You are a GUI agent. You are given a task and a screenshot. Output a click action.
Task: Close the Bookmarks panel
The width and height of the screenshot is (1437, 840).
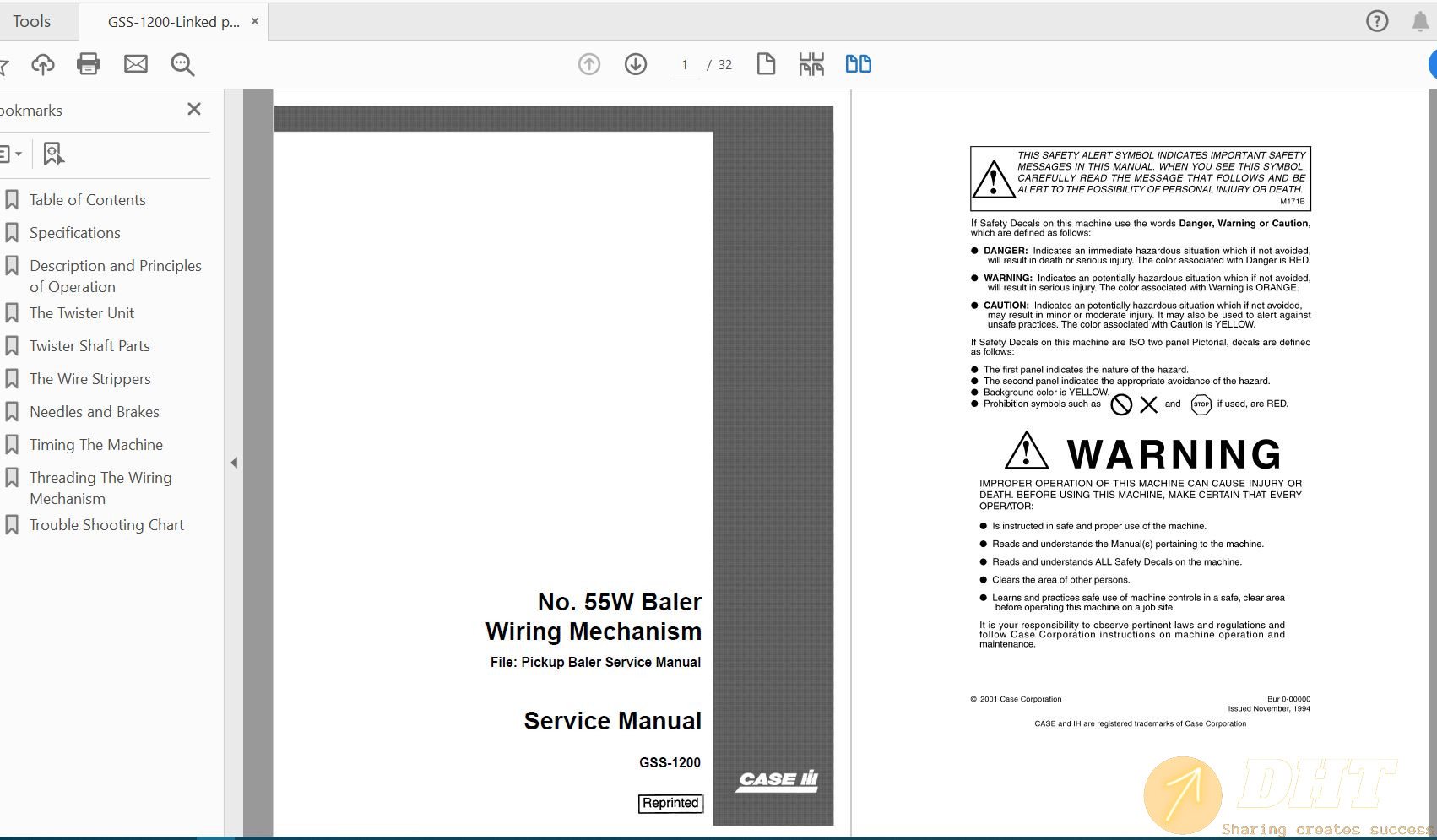[x=194, y=109]
